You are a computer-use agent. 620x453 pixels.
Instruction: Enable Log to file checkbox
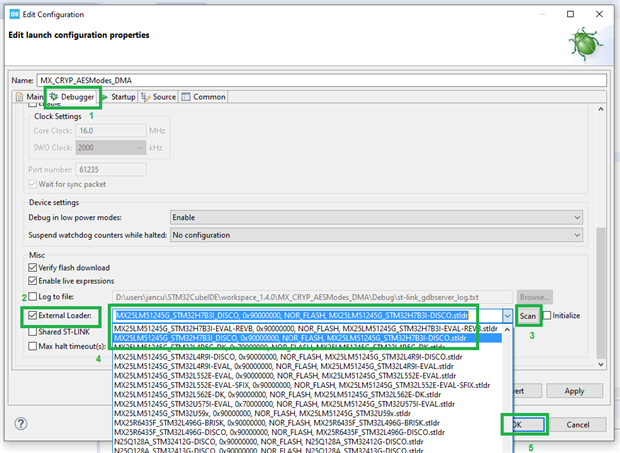pyautogui.click(x=33, y=296)
